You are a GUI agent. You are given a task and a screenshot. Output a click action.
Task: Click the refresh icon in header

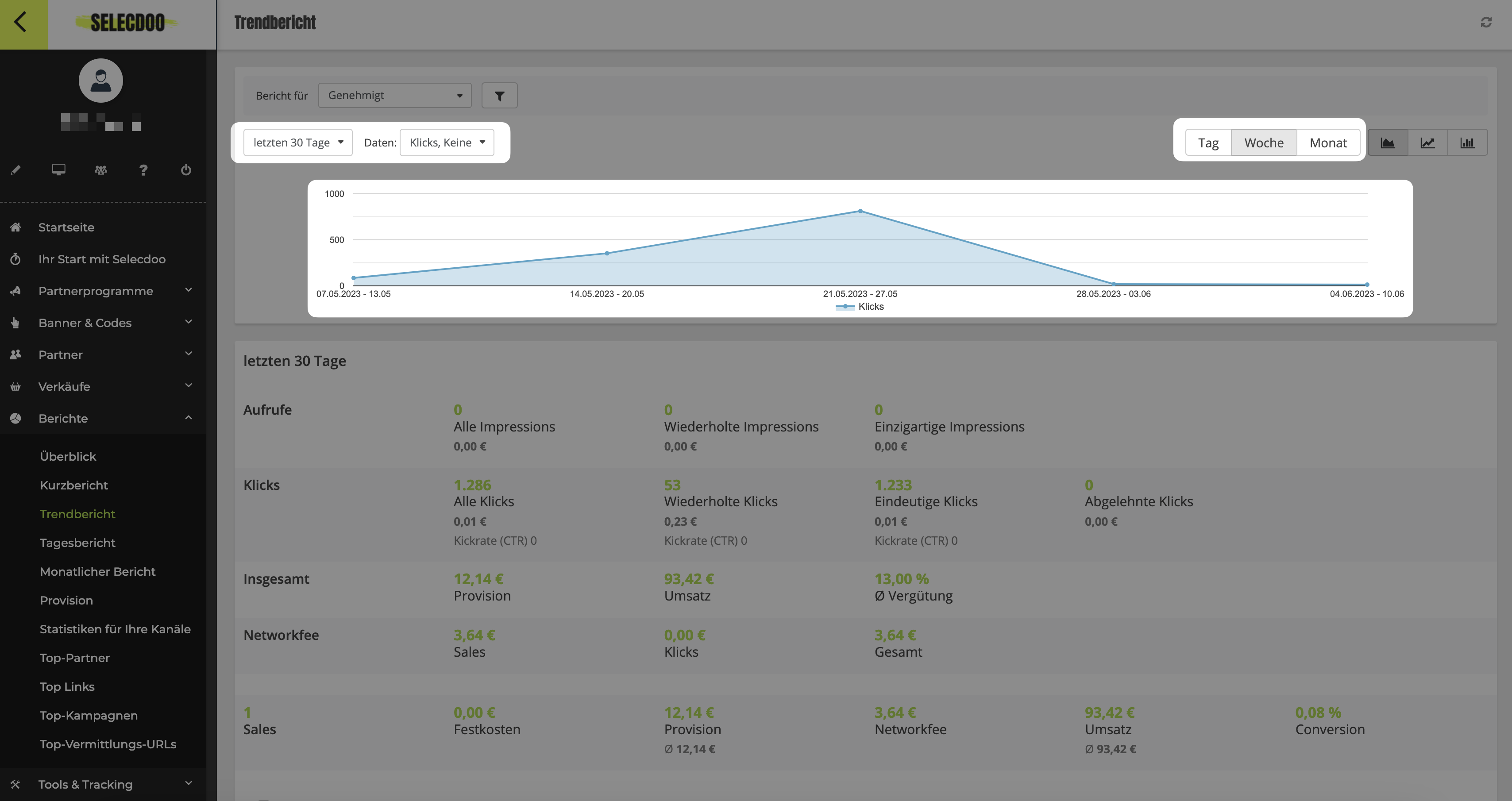point(1485,22)
